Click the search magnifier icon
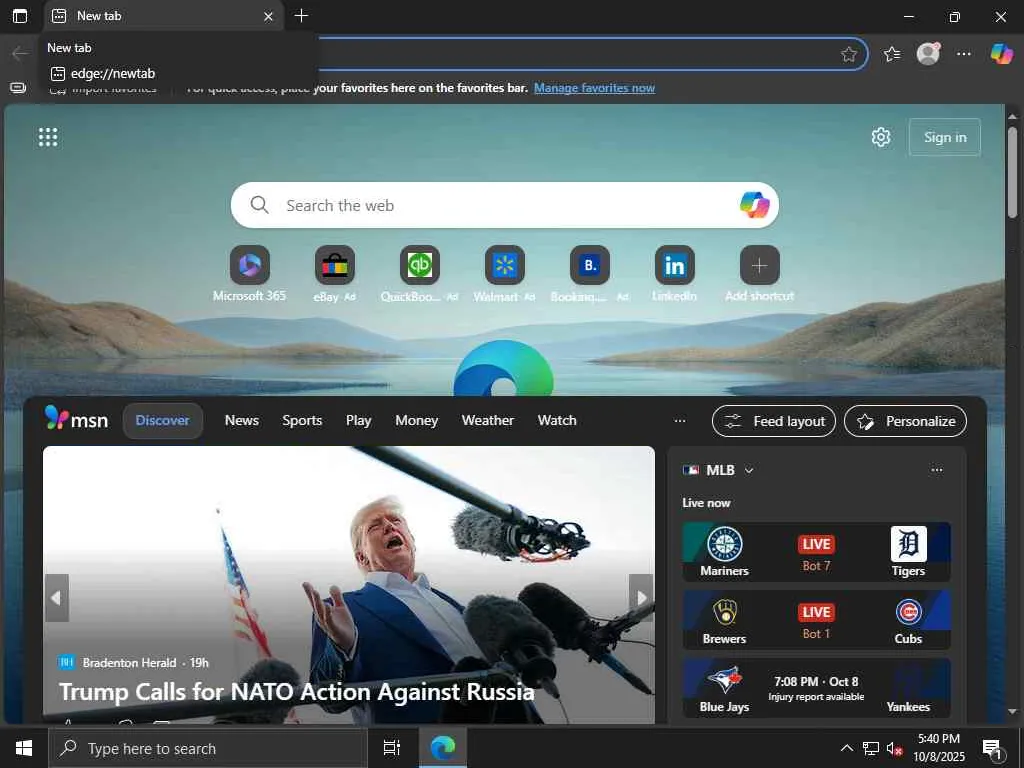The height and width of the screenshot is (768, 1024). 259,205
